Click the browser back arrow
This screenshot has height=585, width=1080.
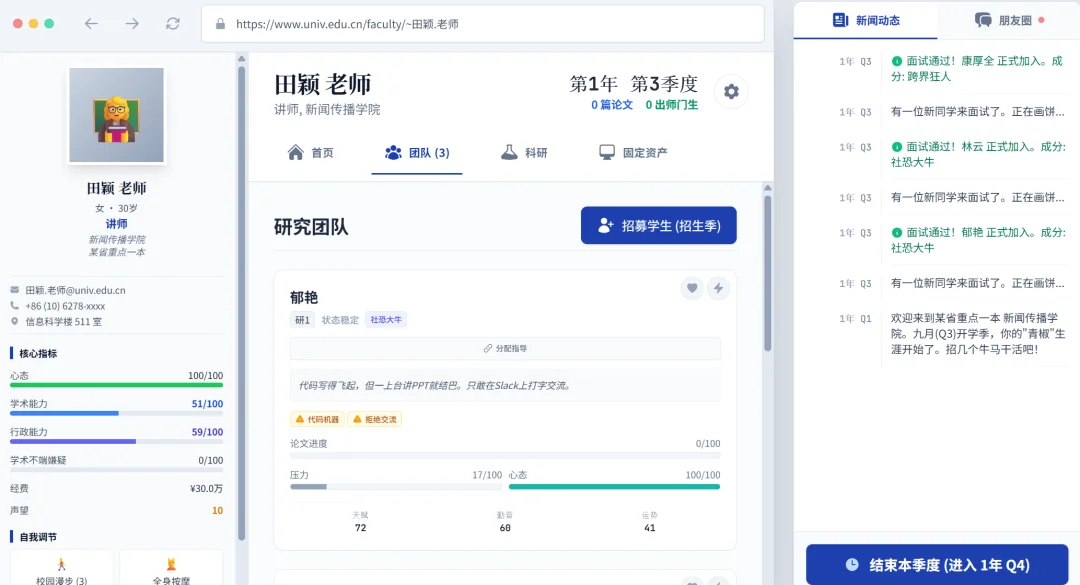(90, 22)
